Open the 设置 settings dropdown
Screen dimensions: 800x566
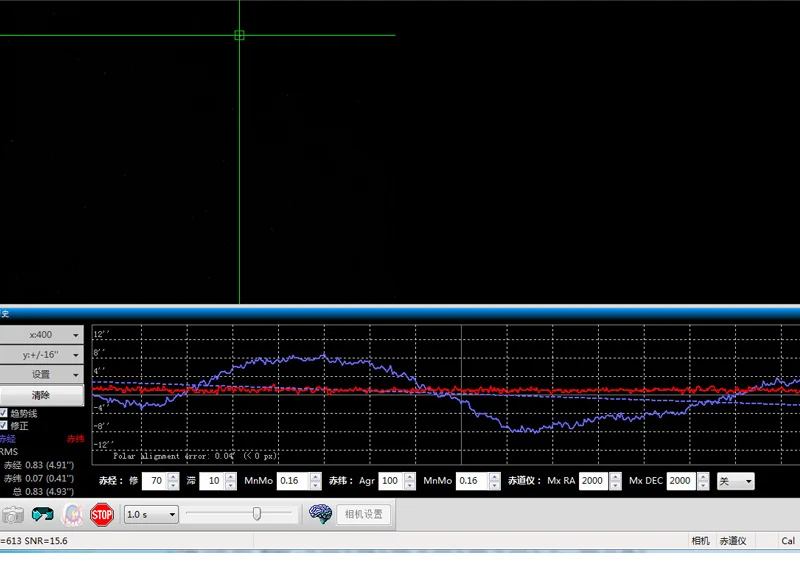pyautogui.click(x=41, y=375)
